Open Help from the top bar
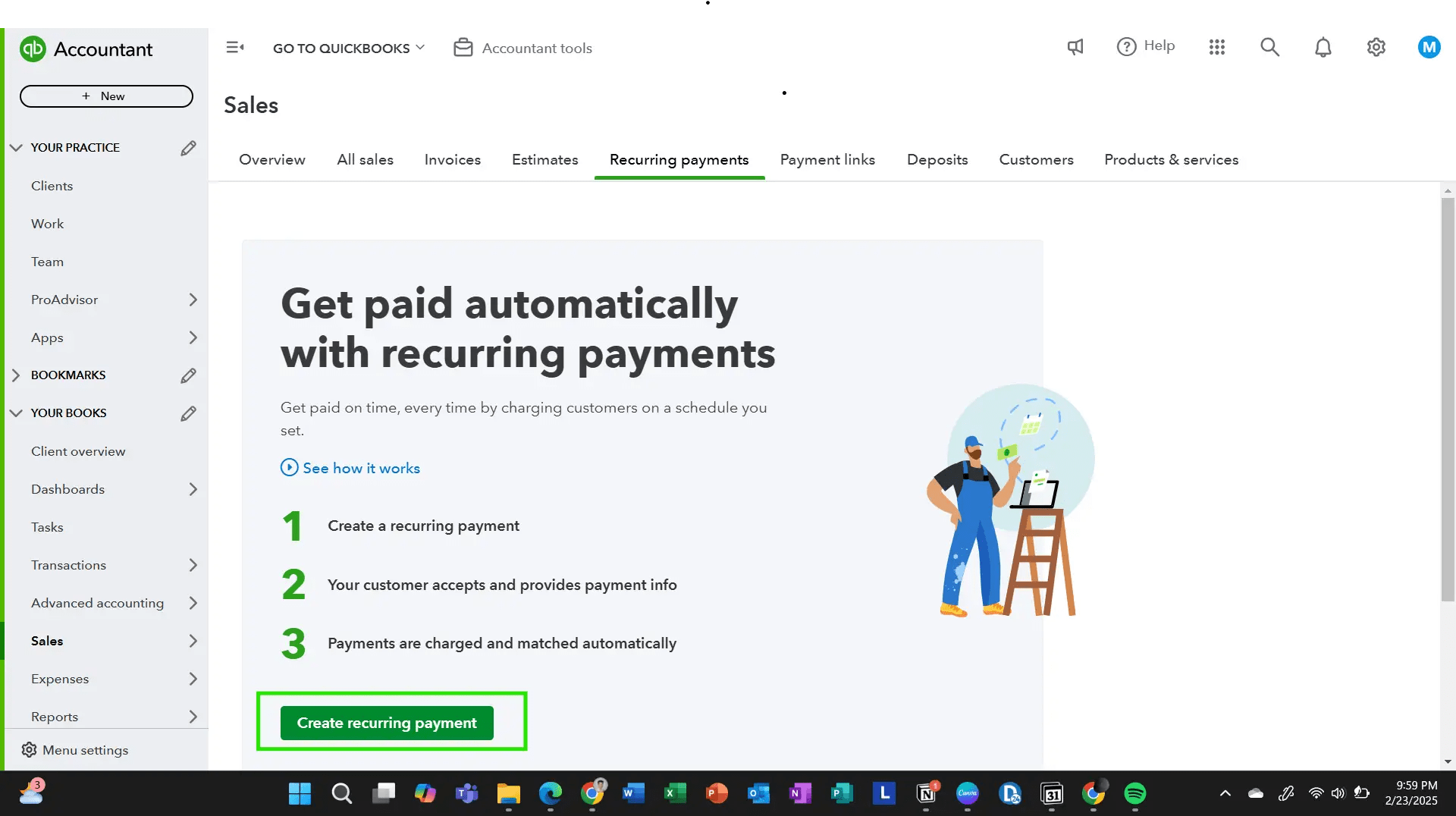The image size is (1456, 816). click(1146, 46)
